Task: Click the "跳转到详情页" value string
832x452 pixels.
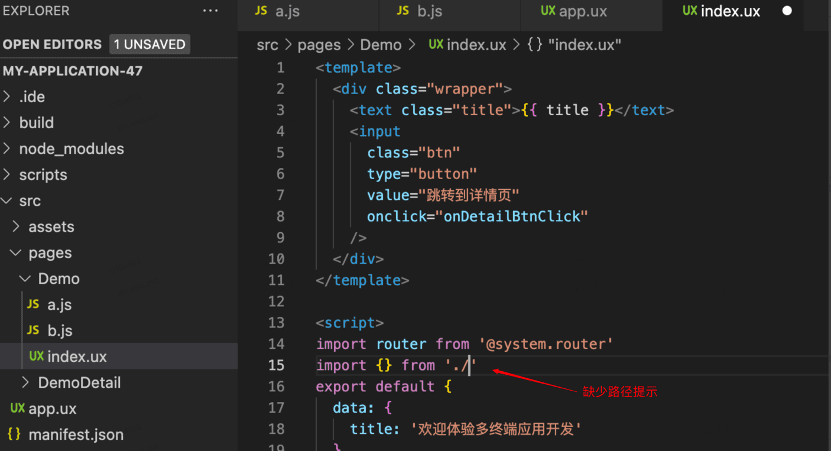Action: pos(469,195)
